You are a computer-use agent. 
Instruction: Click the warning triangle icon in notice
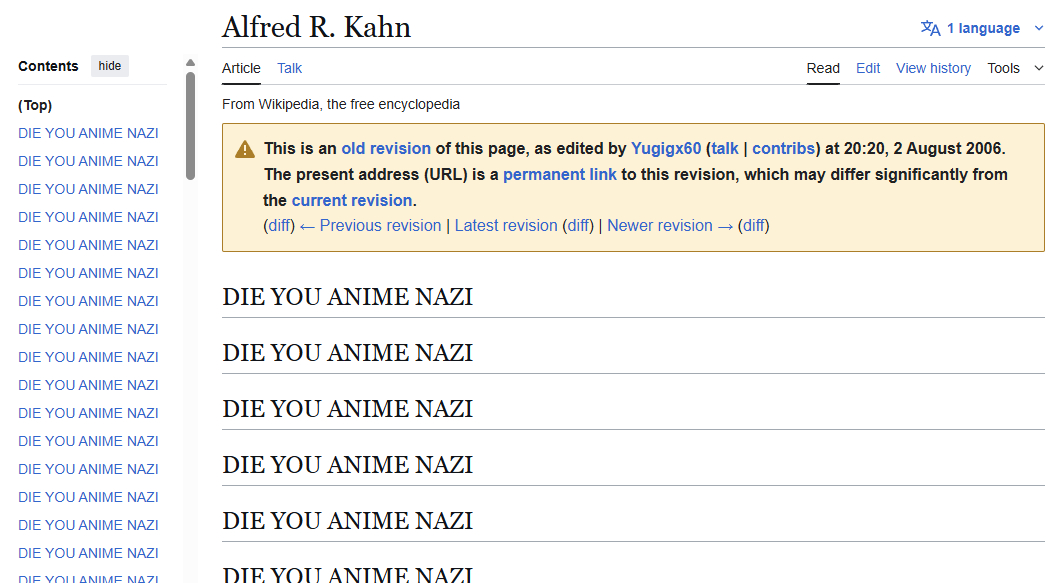245,149
